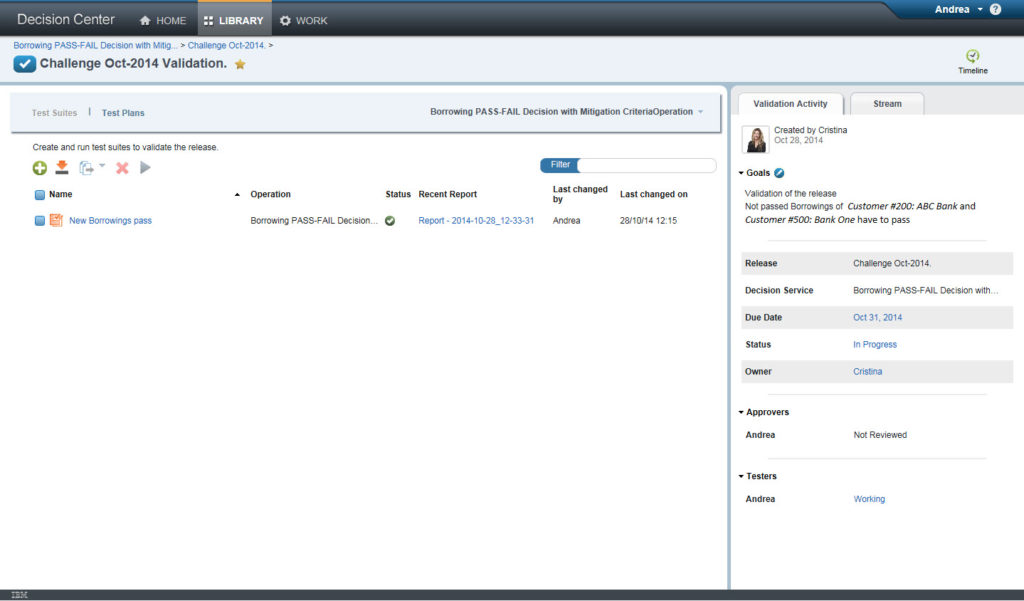Mark release as favorite with star icon

point(240,65)
